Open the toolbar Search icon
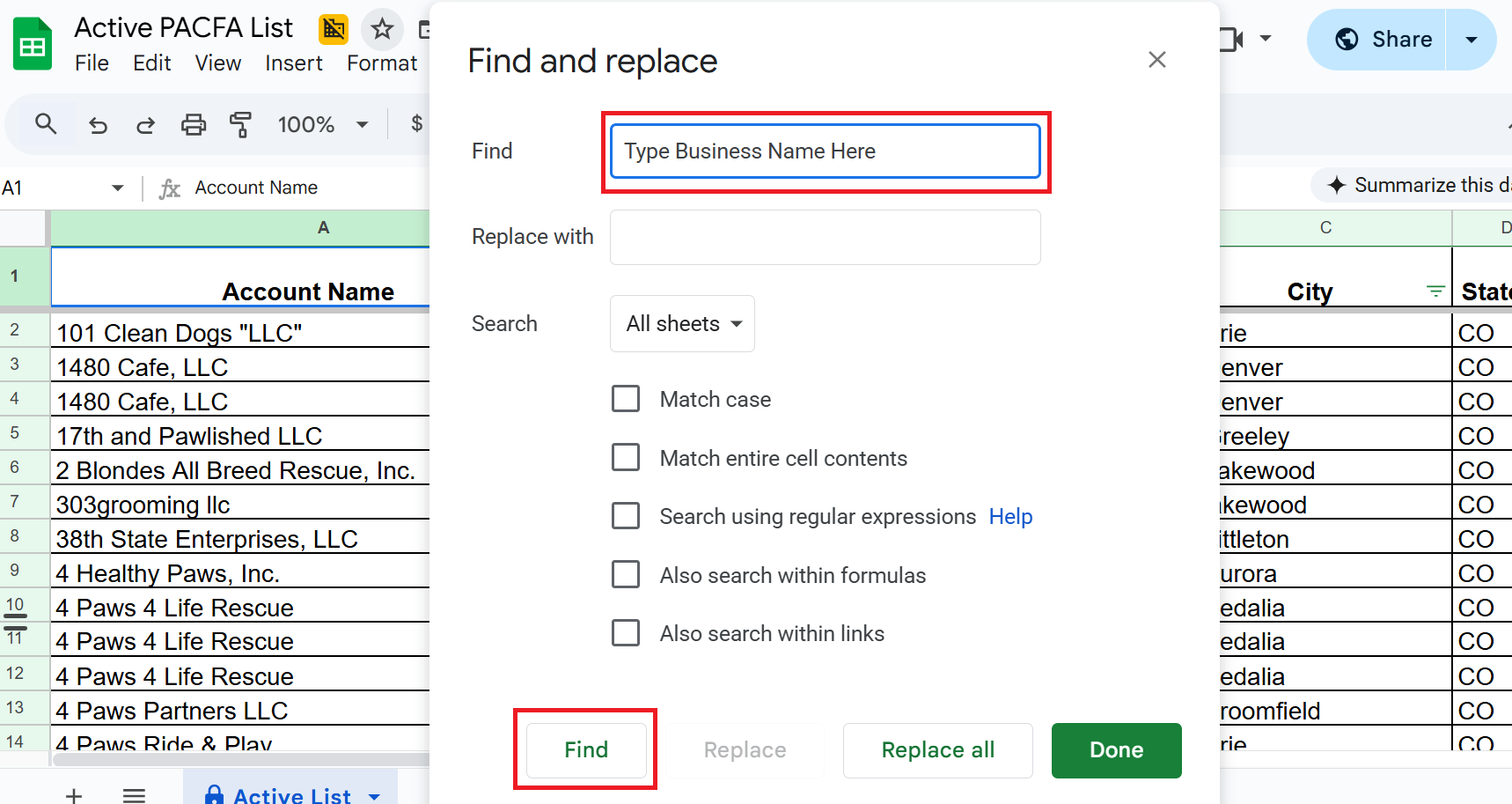The height and width of the screenshot is (804, 1512). [x=46, y=124]
